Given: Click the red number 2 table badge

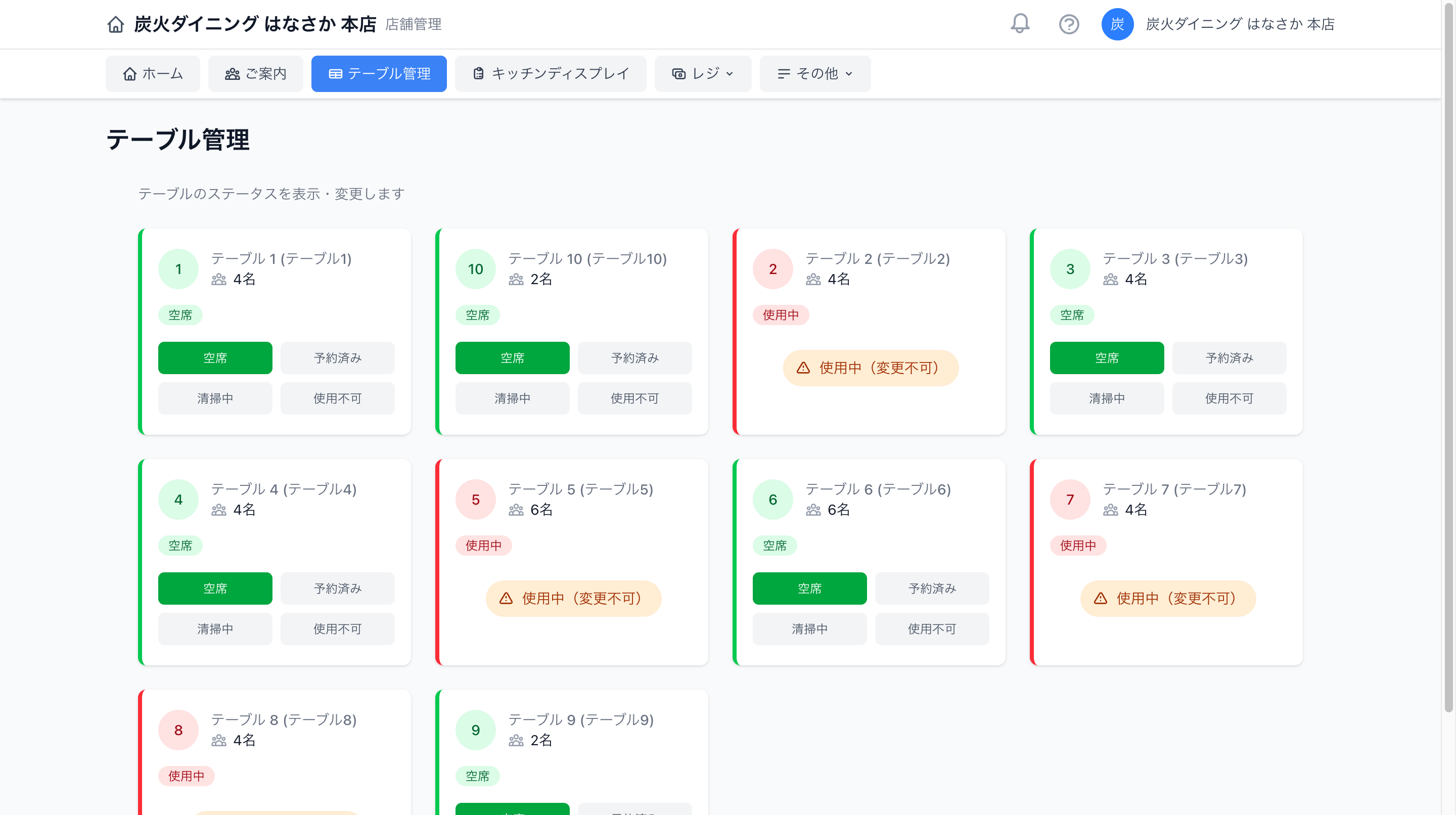Looking at the screenshot, I should coord(772,269).
